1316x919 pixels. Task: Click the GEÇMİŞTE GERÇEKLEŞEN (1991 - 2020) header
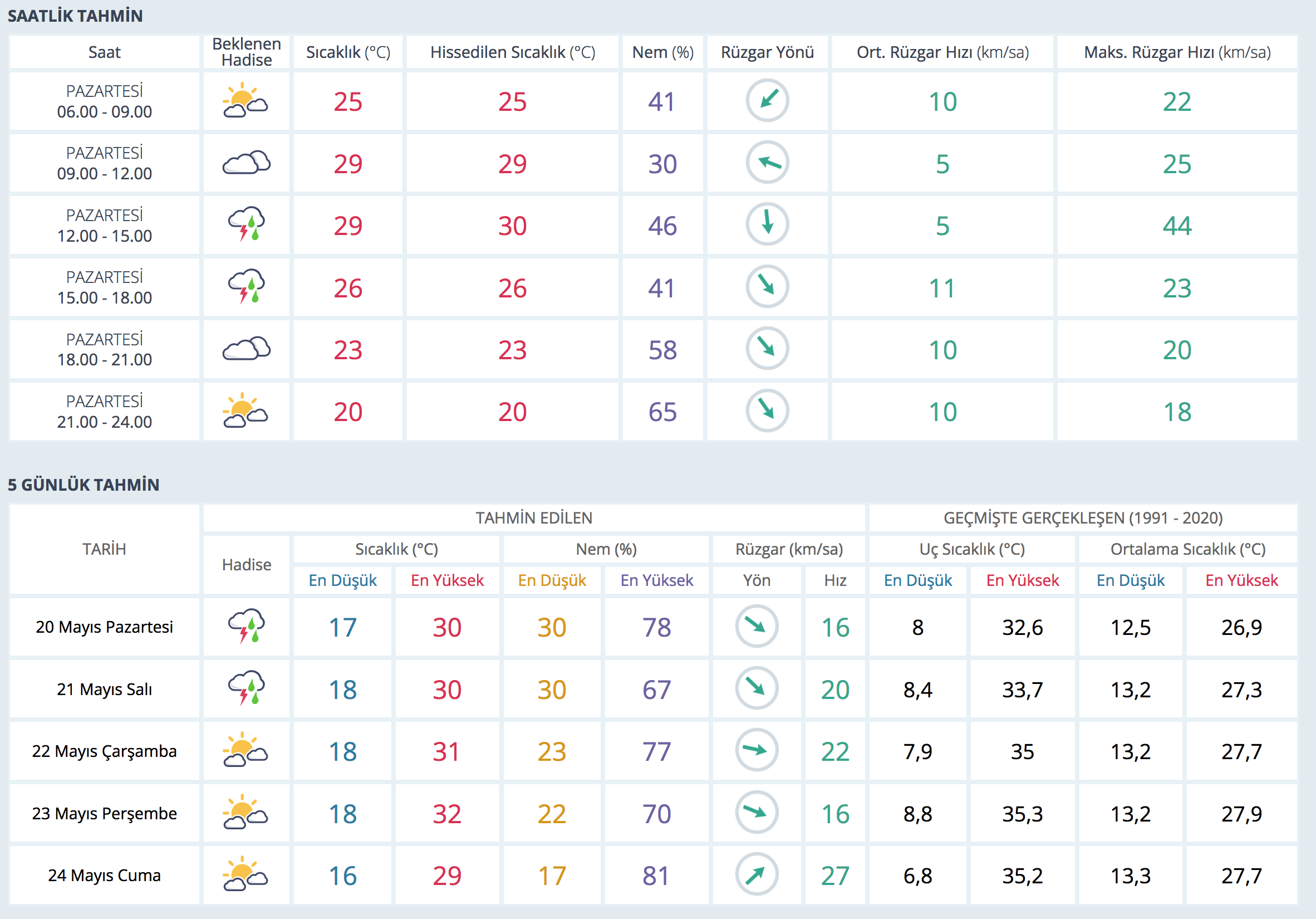click(1083, 517)
